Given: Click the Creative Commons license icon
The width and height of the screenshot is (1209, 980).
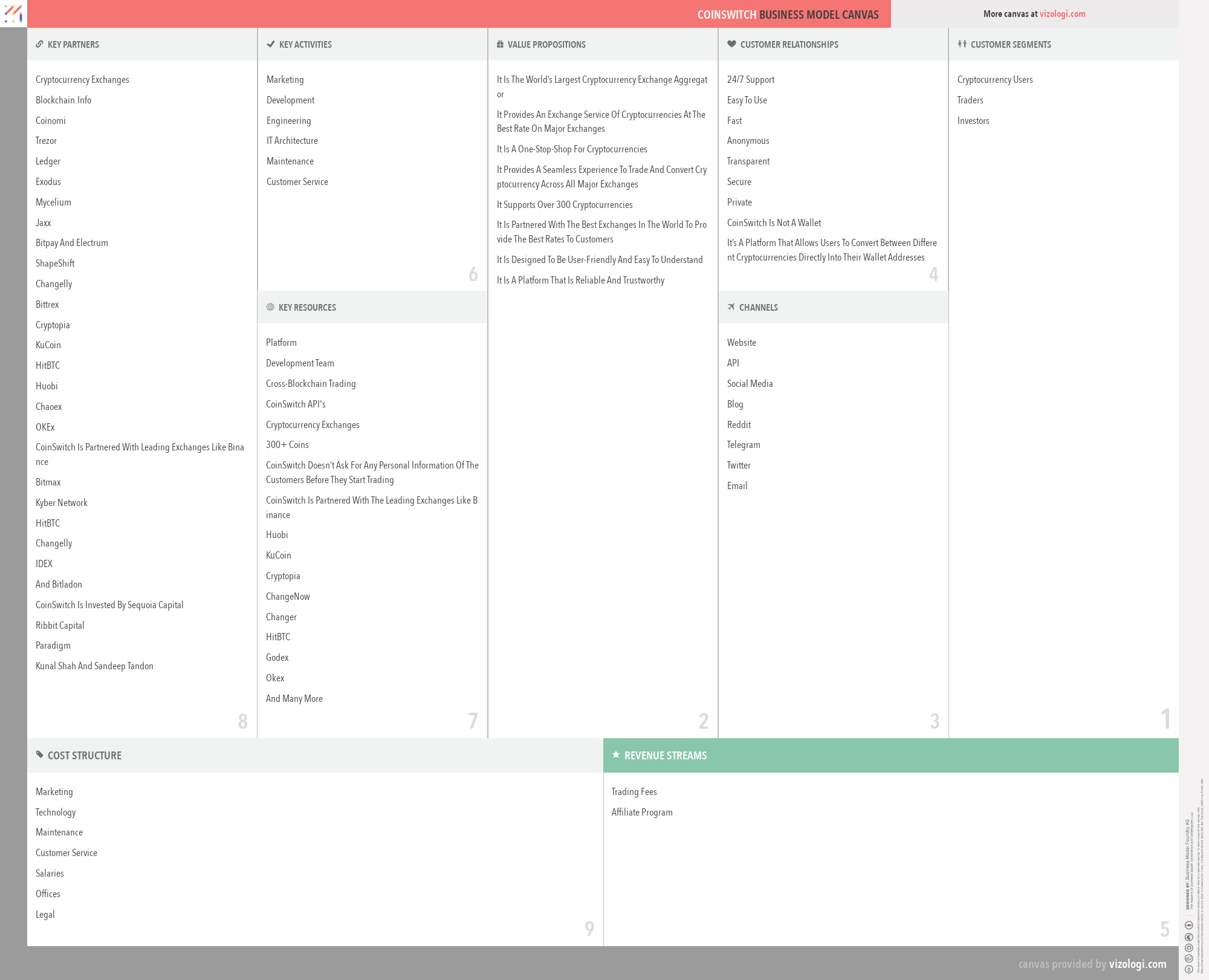Looking at the screenshot, I should (x=1188, y=969).
